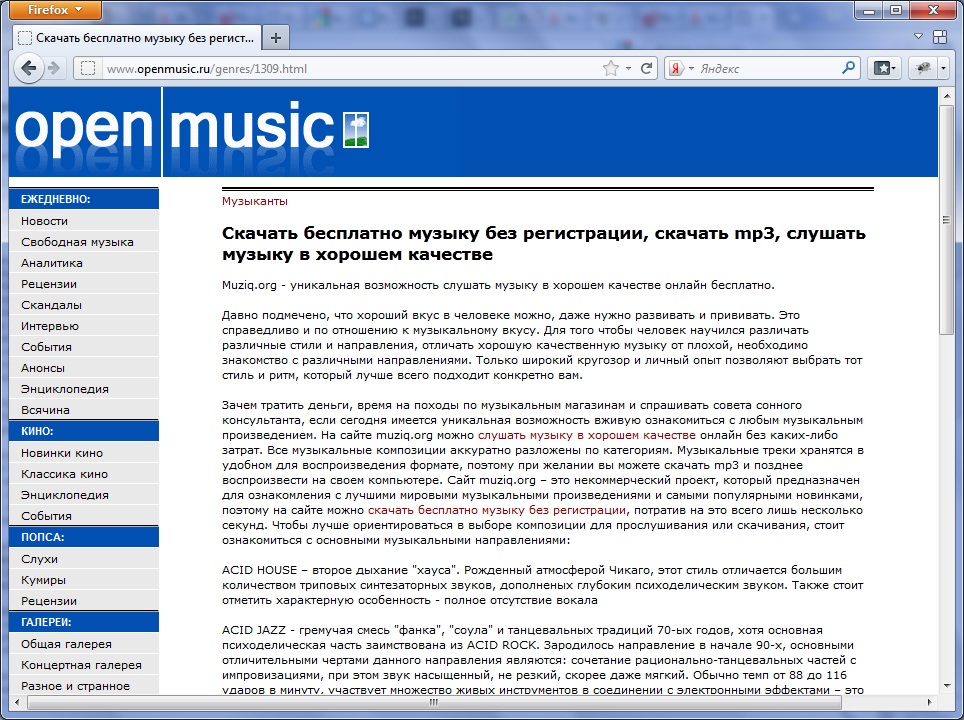Click the ACID JAZZ paragraph heading text
964x720 pixels.
[254, 630]
